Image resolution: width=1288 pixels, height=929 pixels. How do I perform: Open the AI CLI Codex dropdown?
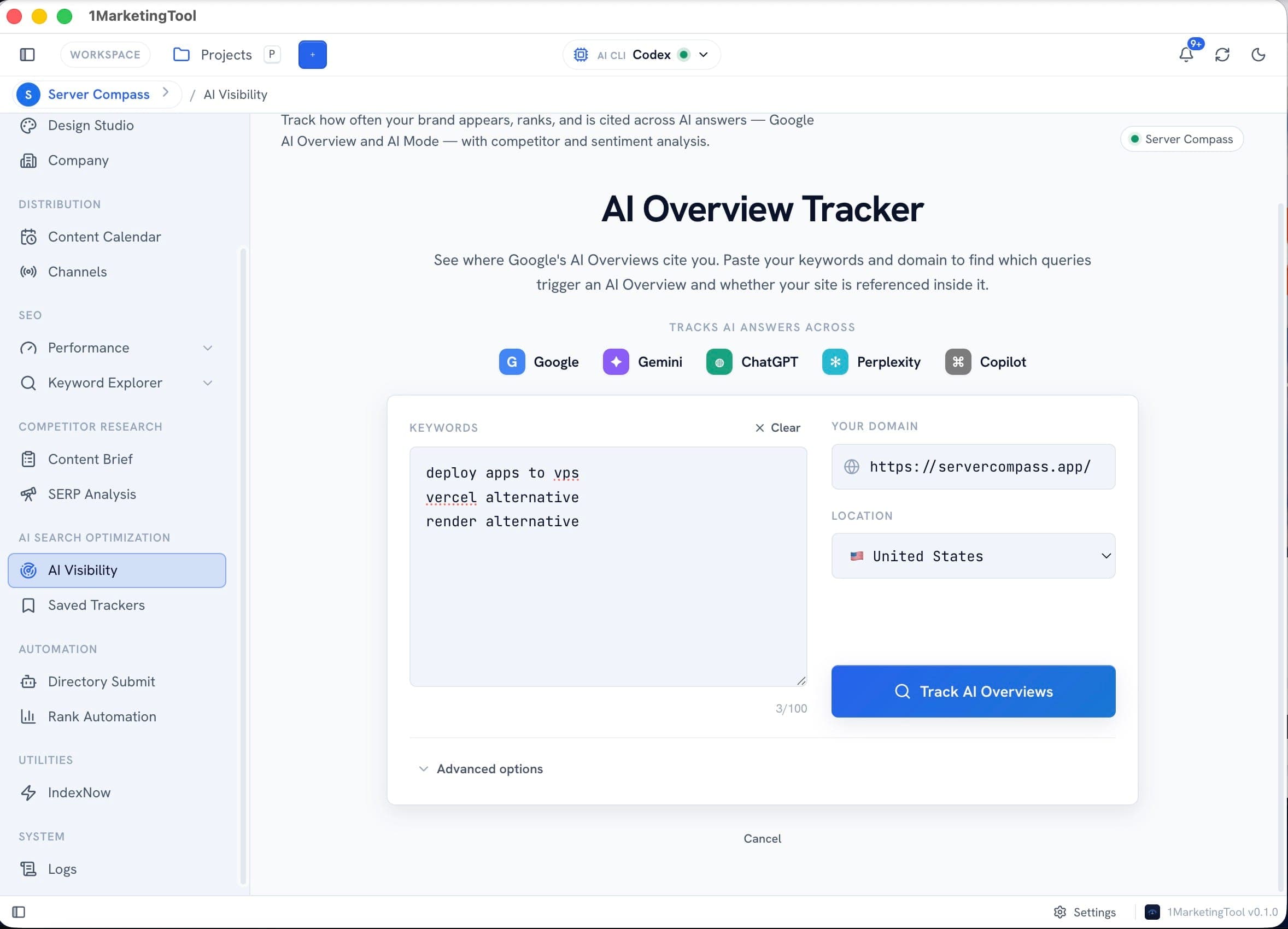642,55
